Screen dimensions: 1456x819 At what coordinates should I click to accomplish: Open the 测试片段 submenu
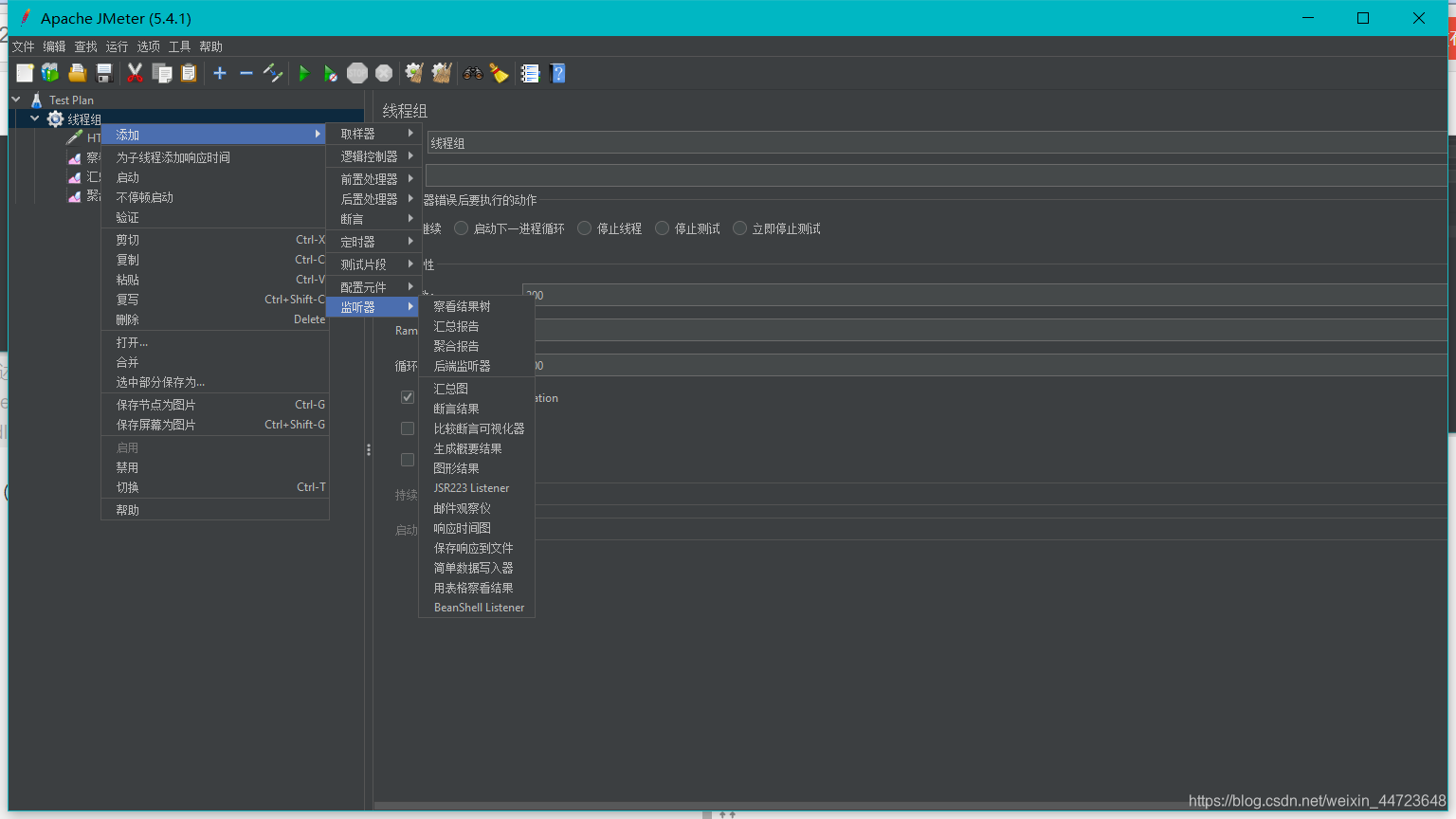373,264
